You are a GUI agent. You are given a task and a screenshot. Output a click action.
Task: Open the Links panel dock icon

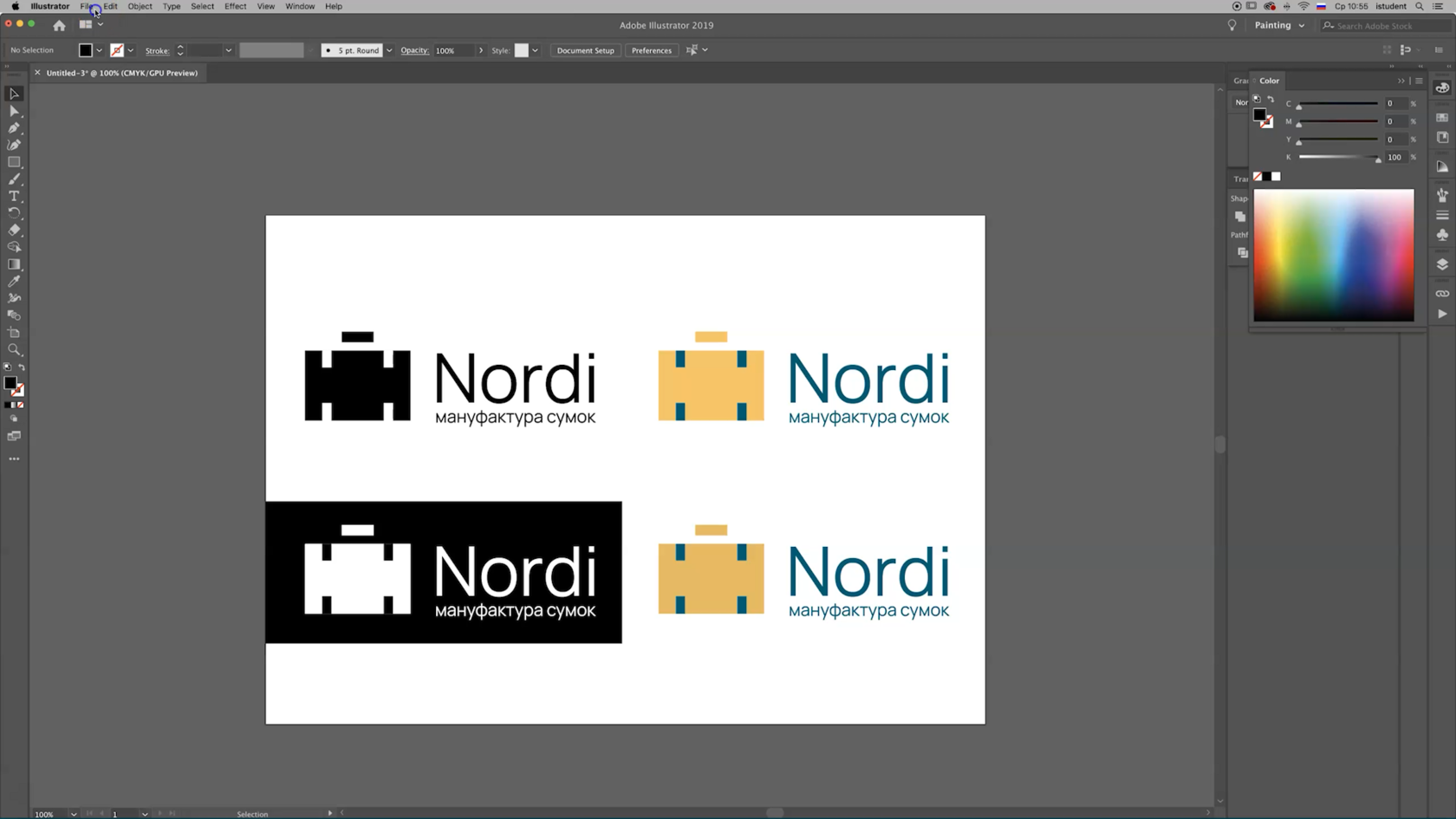pos(1442,294)
